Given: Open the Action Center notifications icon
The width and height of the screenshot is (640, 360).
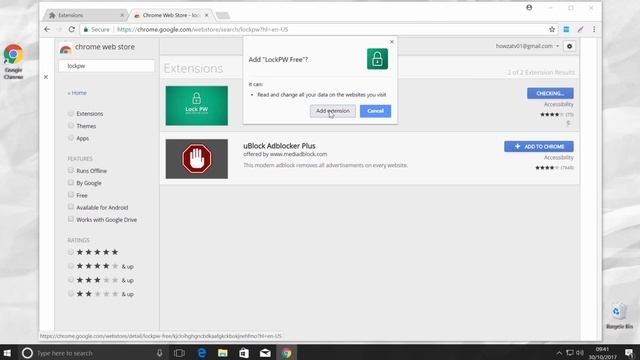Looking at the screenshot, I should (x=629, y=353).
